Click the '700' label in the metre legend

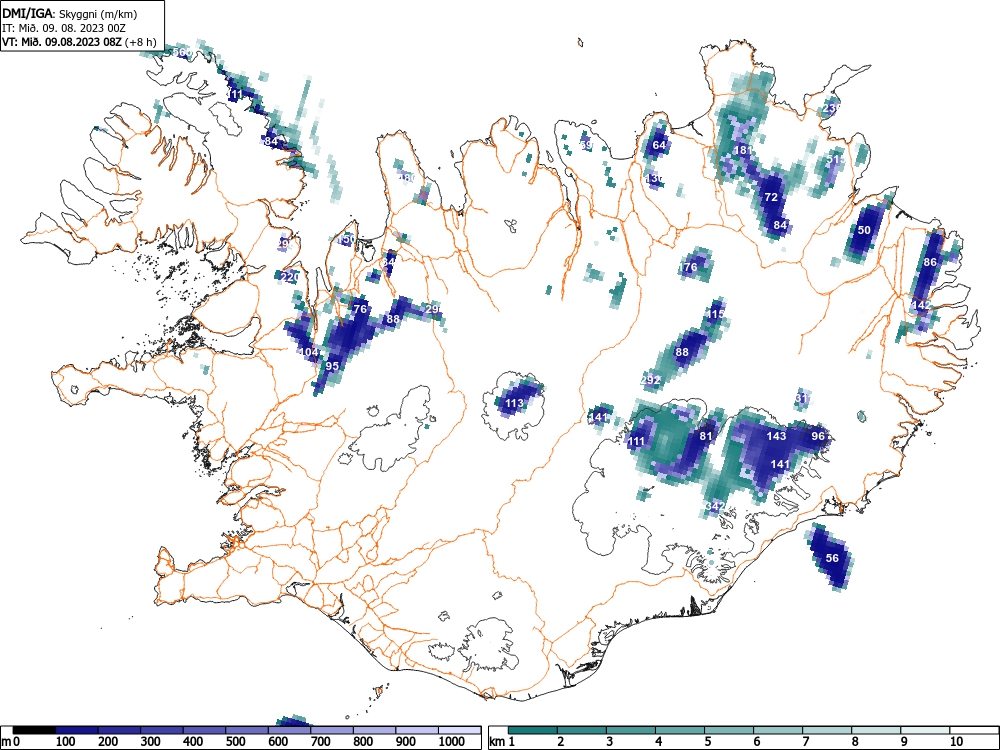320,742
